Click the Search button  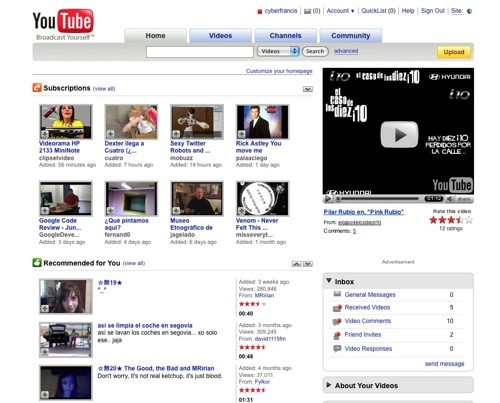[x=315, y=51]
